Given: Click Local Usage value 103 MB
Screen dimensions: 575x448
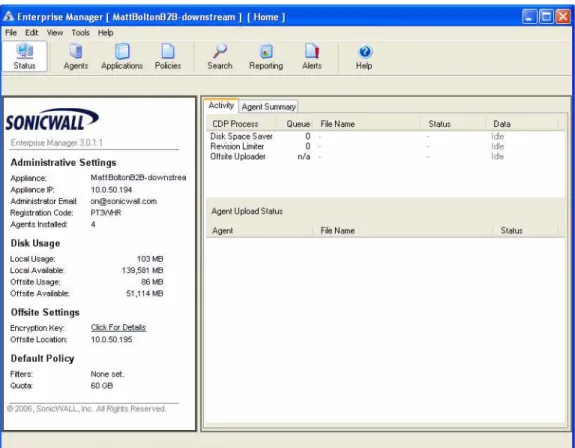Looking at the screenshot, I should (x=150, y=259).
